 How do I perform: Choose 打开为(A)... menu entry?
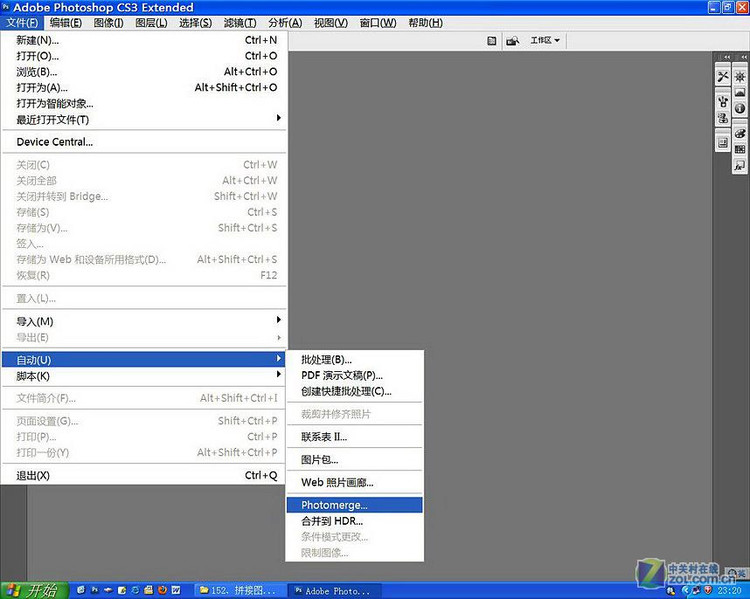click(144, 88)
